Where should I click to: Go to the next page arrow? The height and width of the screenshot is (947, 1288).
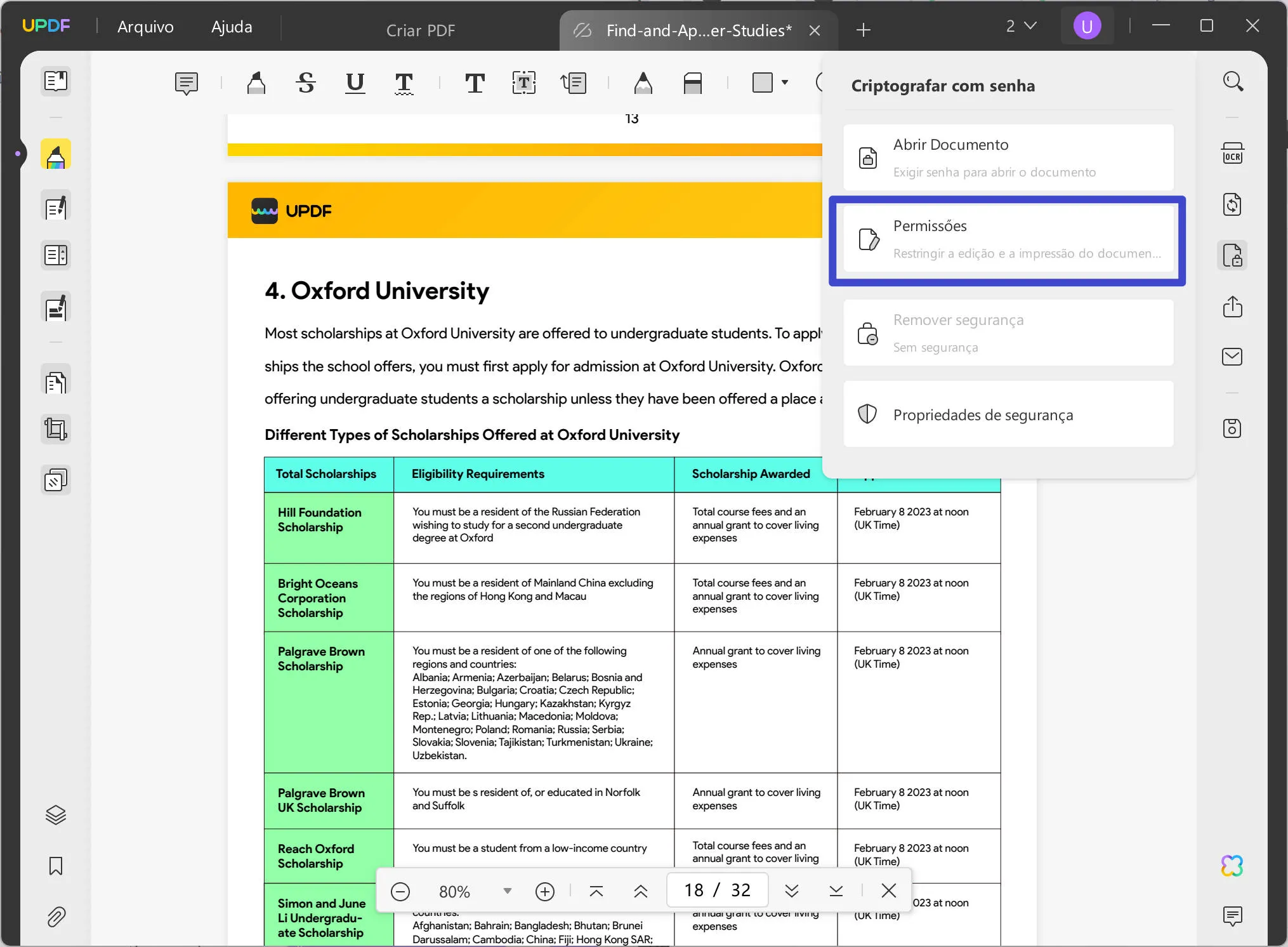[792, 891]
